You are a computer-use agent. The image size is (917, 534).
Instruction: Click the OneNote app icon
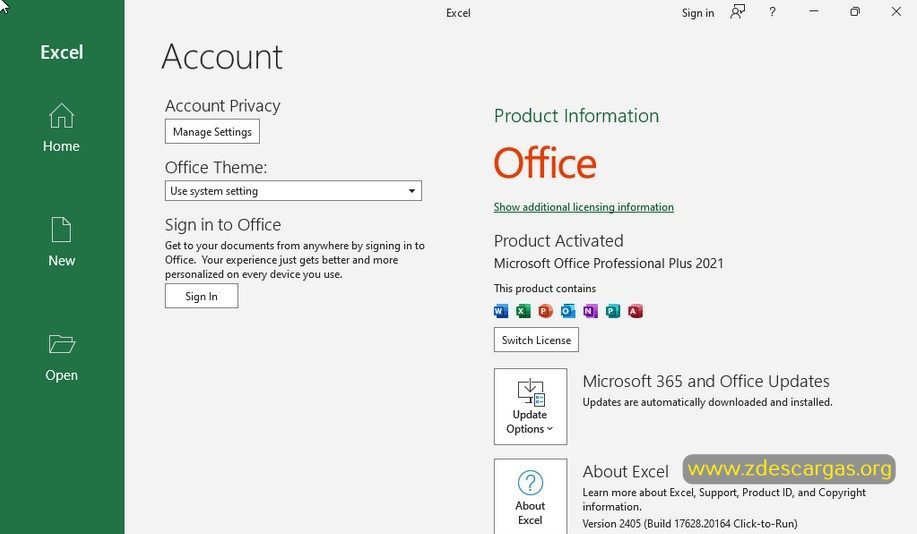[590, 311]
